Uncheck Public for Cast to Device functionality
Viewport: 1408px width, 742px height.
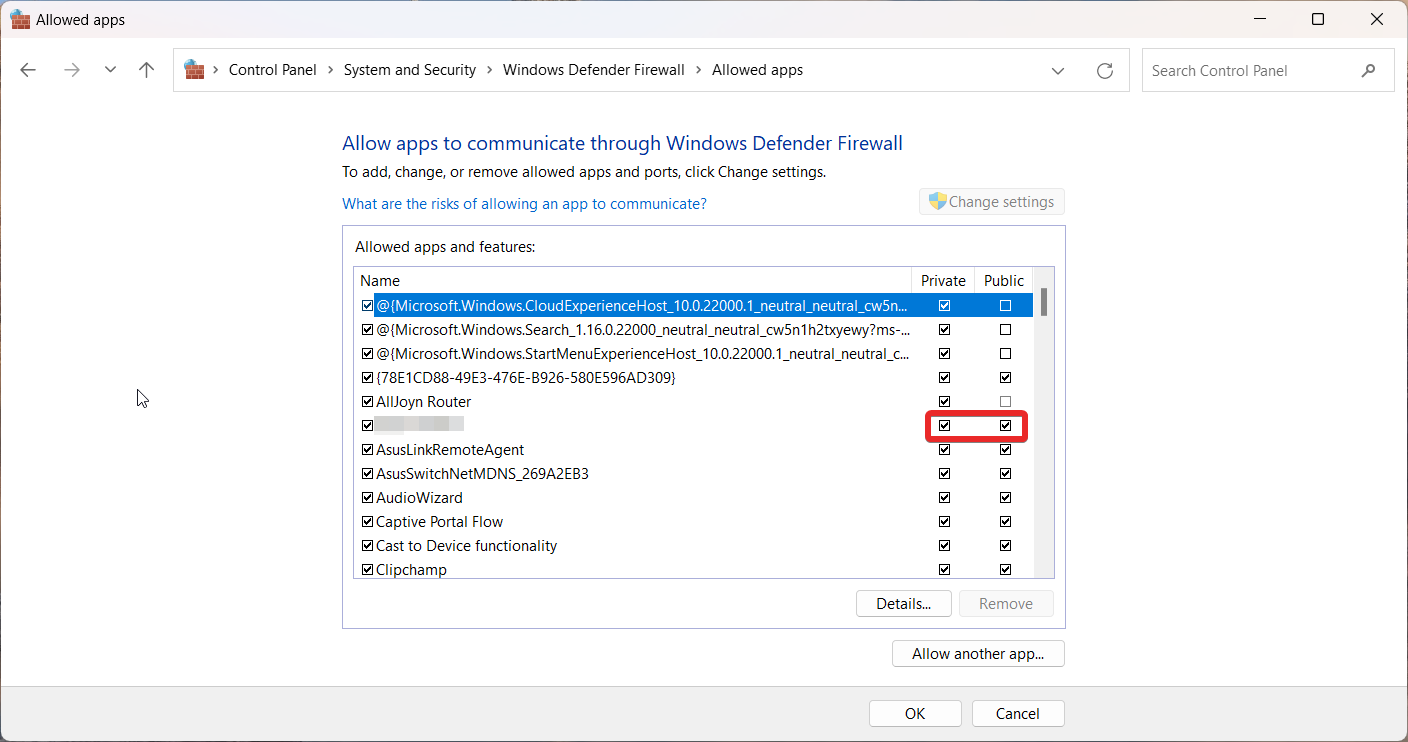(x=1005, y=546)
